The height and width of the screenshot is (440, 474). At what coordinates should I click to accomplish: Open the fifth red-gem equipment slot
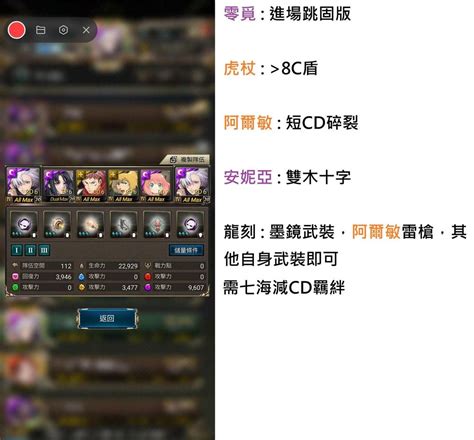pyautogui.click(x=157, y=224)
